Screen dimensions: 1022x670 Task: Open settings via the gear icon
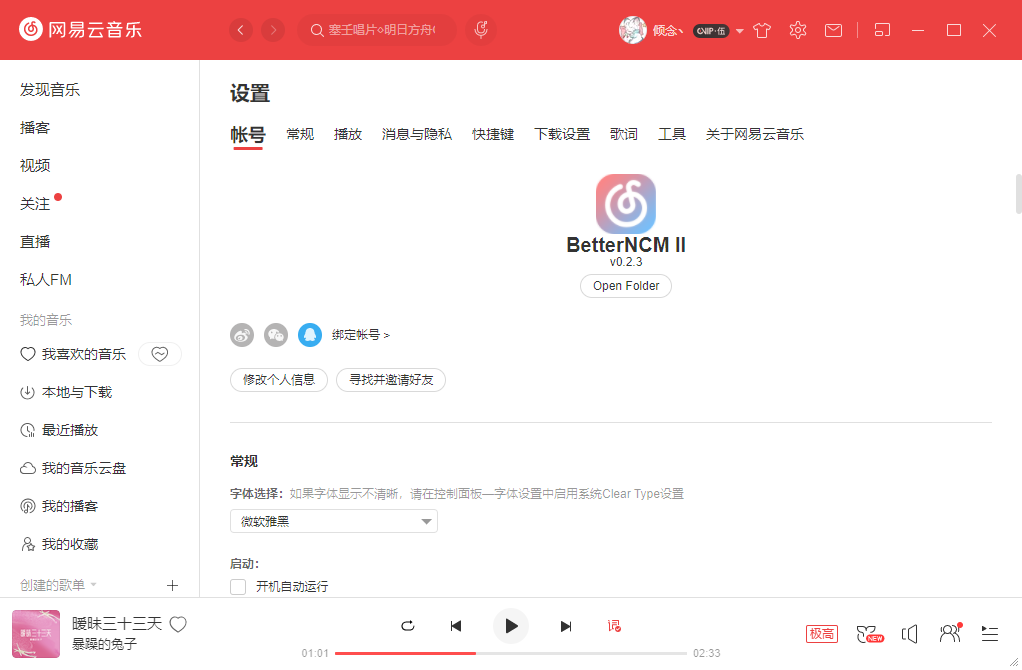798,30
